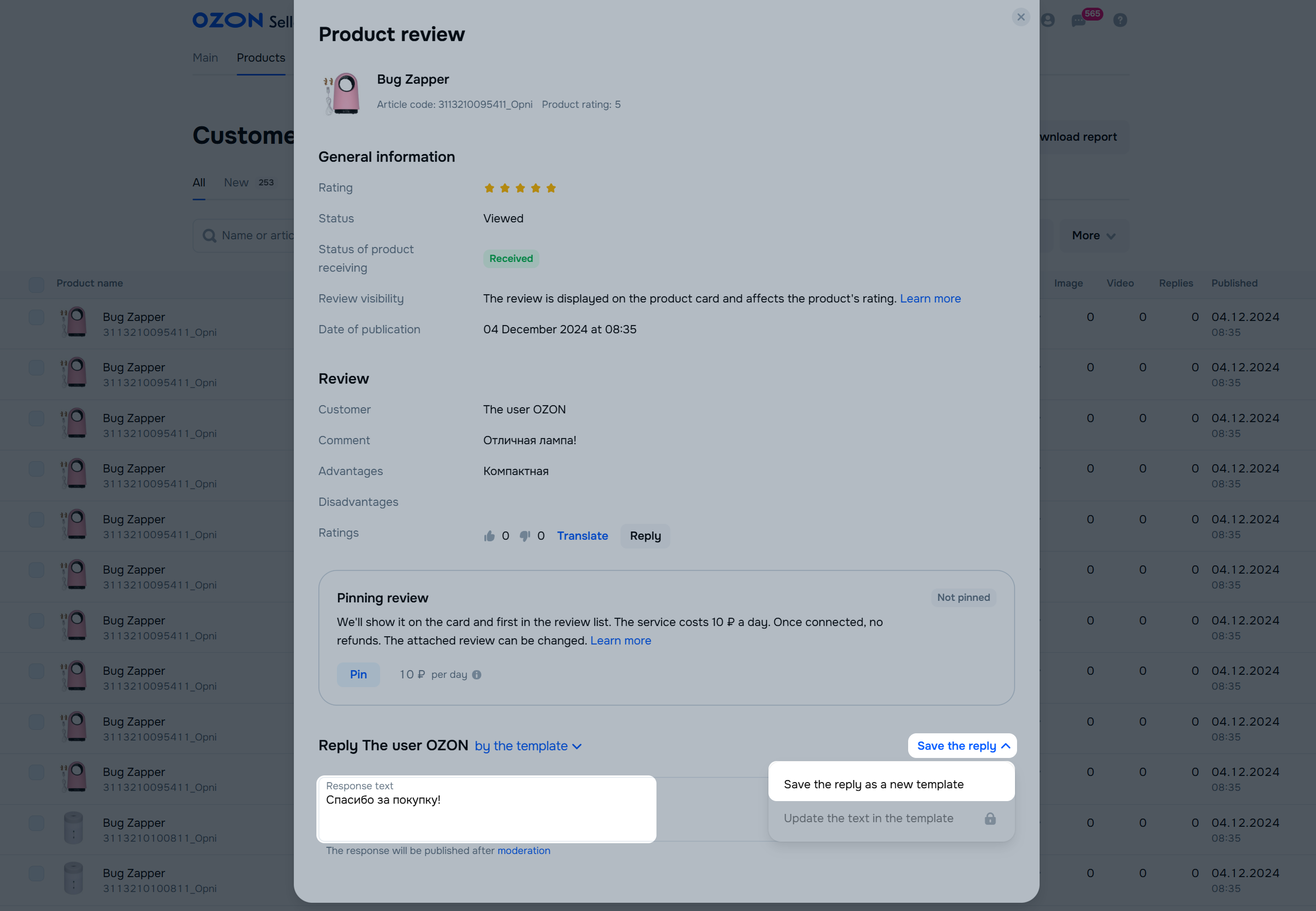Click the search magnifier icon
Screen dimensions: 1316x911
(210, 236)
